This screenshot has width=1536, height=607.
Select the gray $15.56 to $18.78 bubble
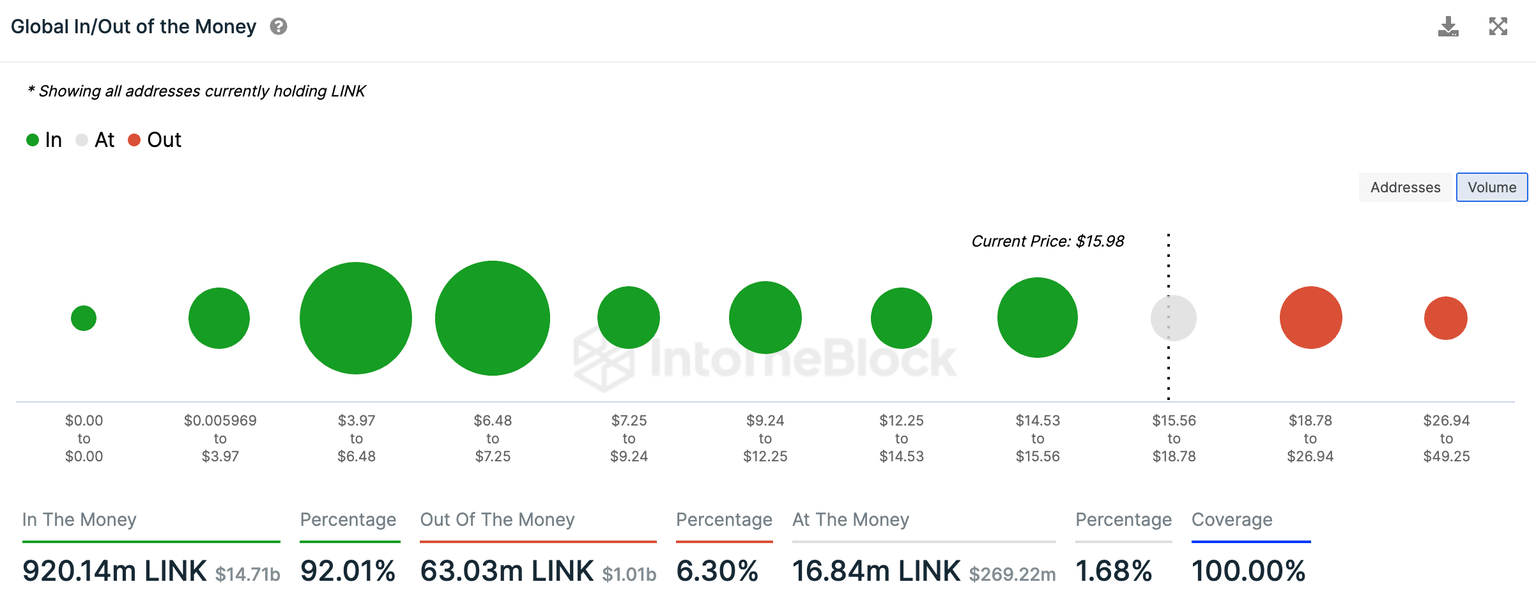(x=1174, y=318)
